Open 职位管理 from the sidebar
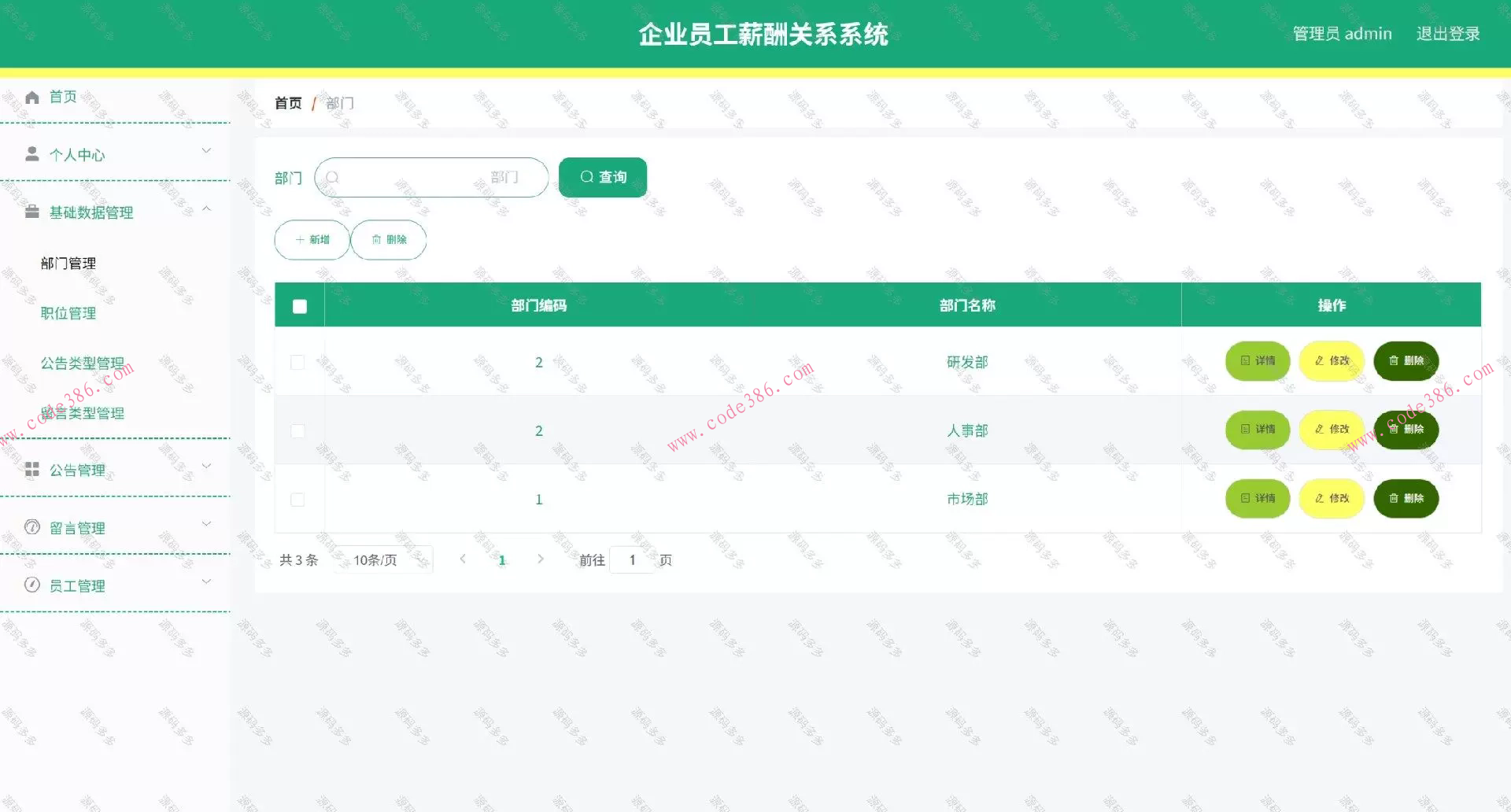 [68, 312]
